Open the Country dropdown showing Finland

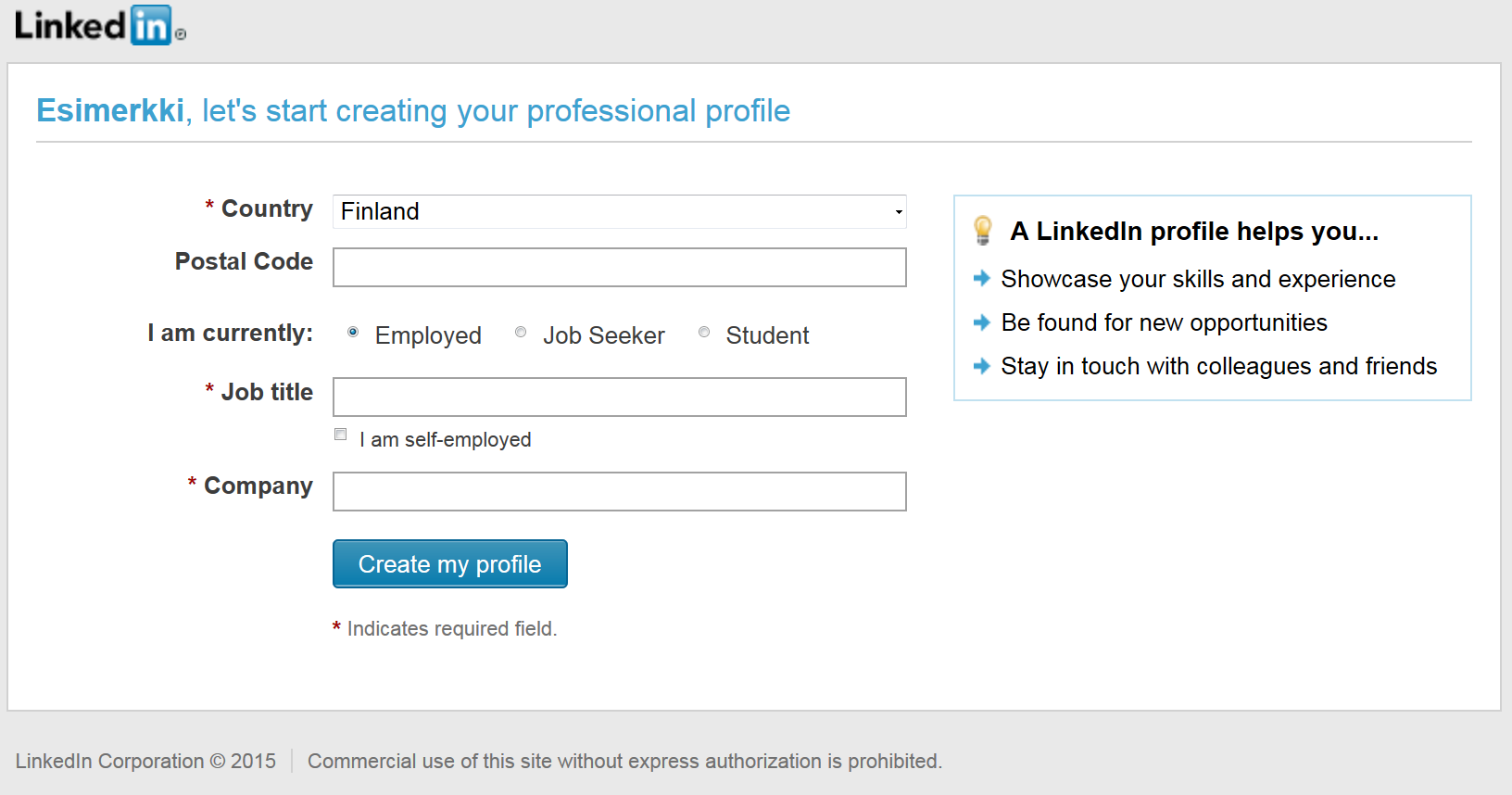click(620, 211)
